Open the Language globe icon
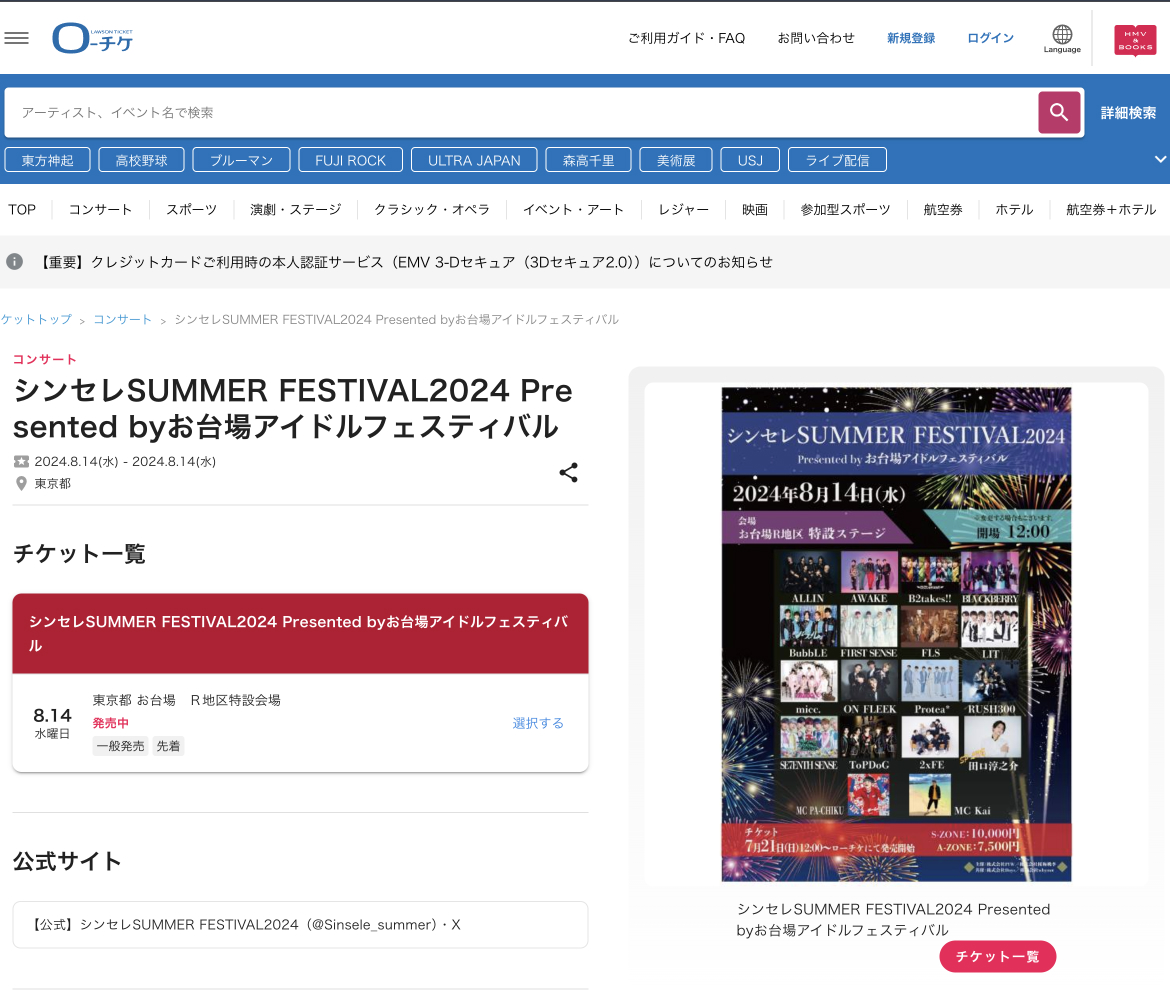The height and width of the screenshot is (994, 1170). [x=1062, y=38]
